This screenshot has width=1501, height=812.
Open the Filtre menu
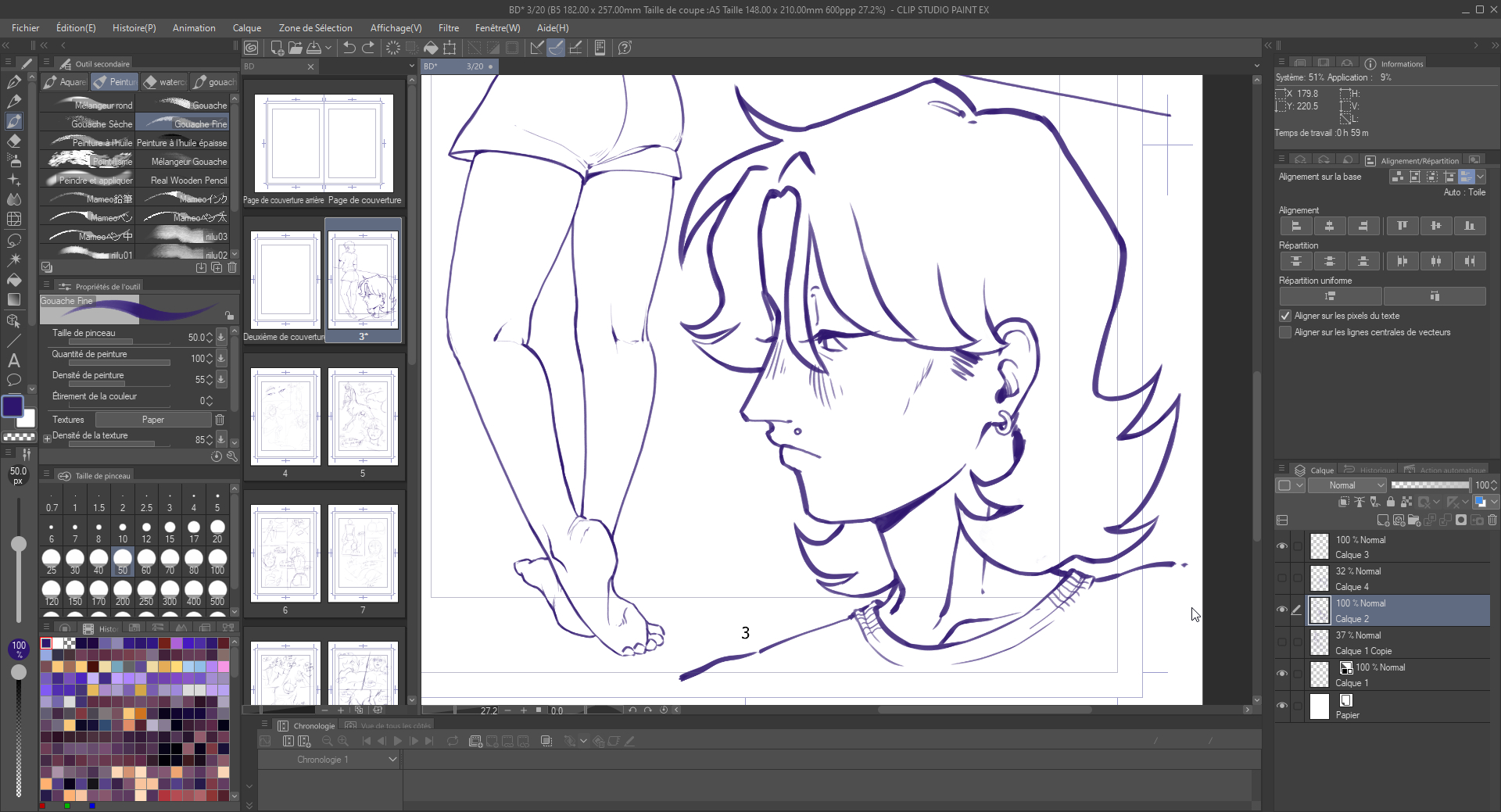[x=448, y=28]
